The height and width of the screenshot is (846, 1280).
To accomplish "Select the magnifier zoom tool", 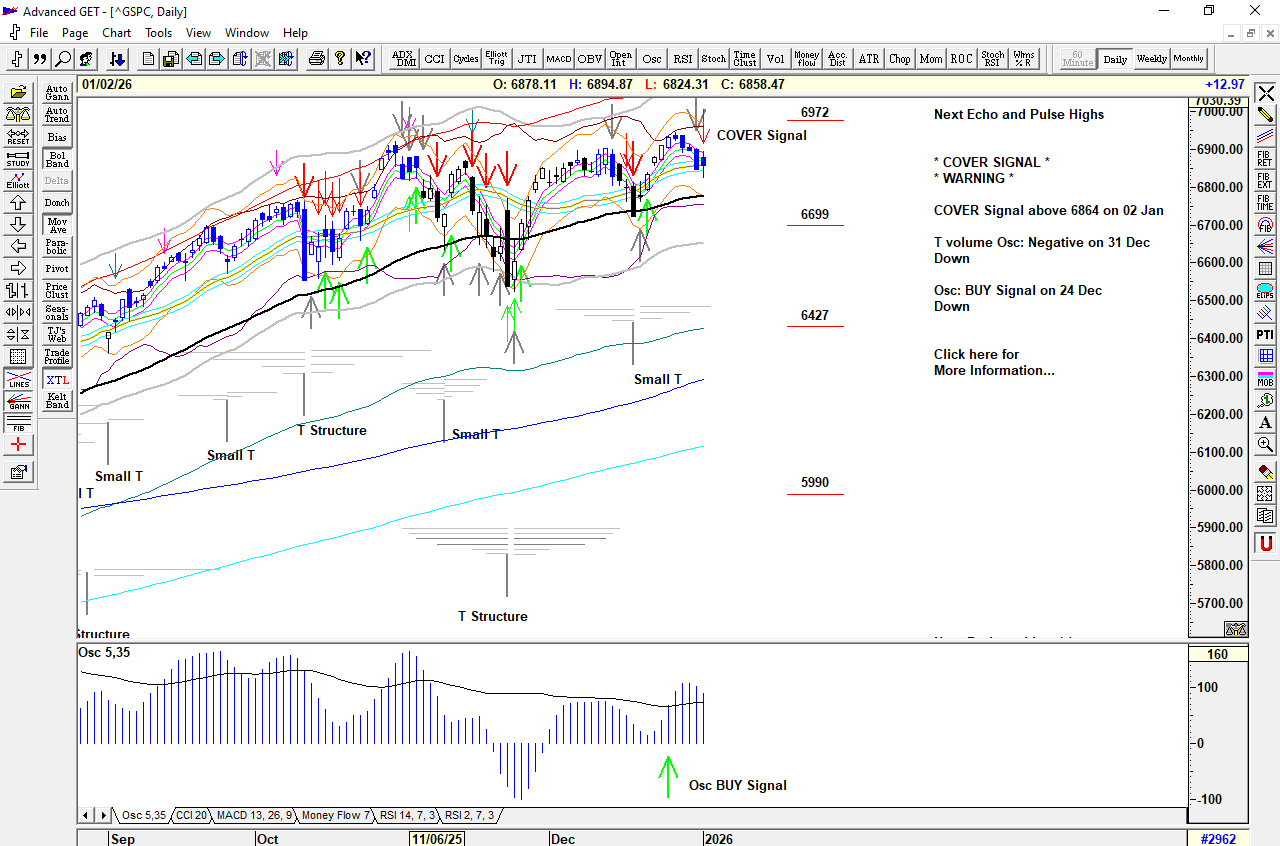I will (x=1265, y=445).
